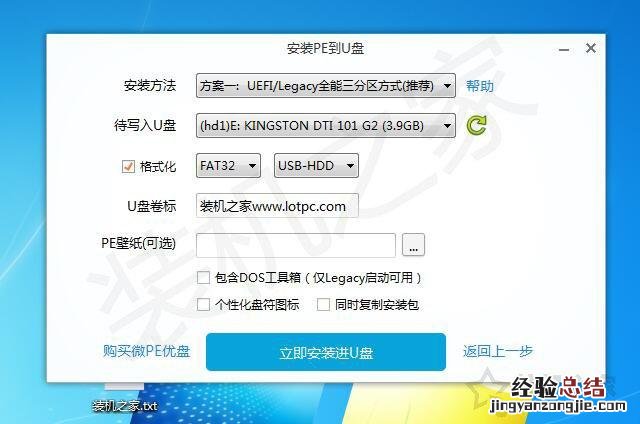
Task: Uncheck the 格式化 checkbox
Action: tap(128, 166)
